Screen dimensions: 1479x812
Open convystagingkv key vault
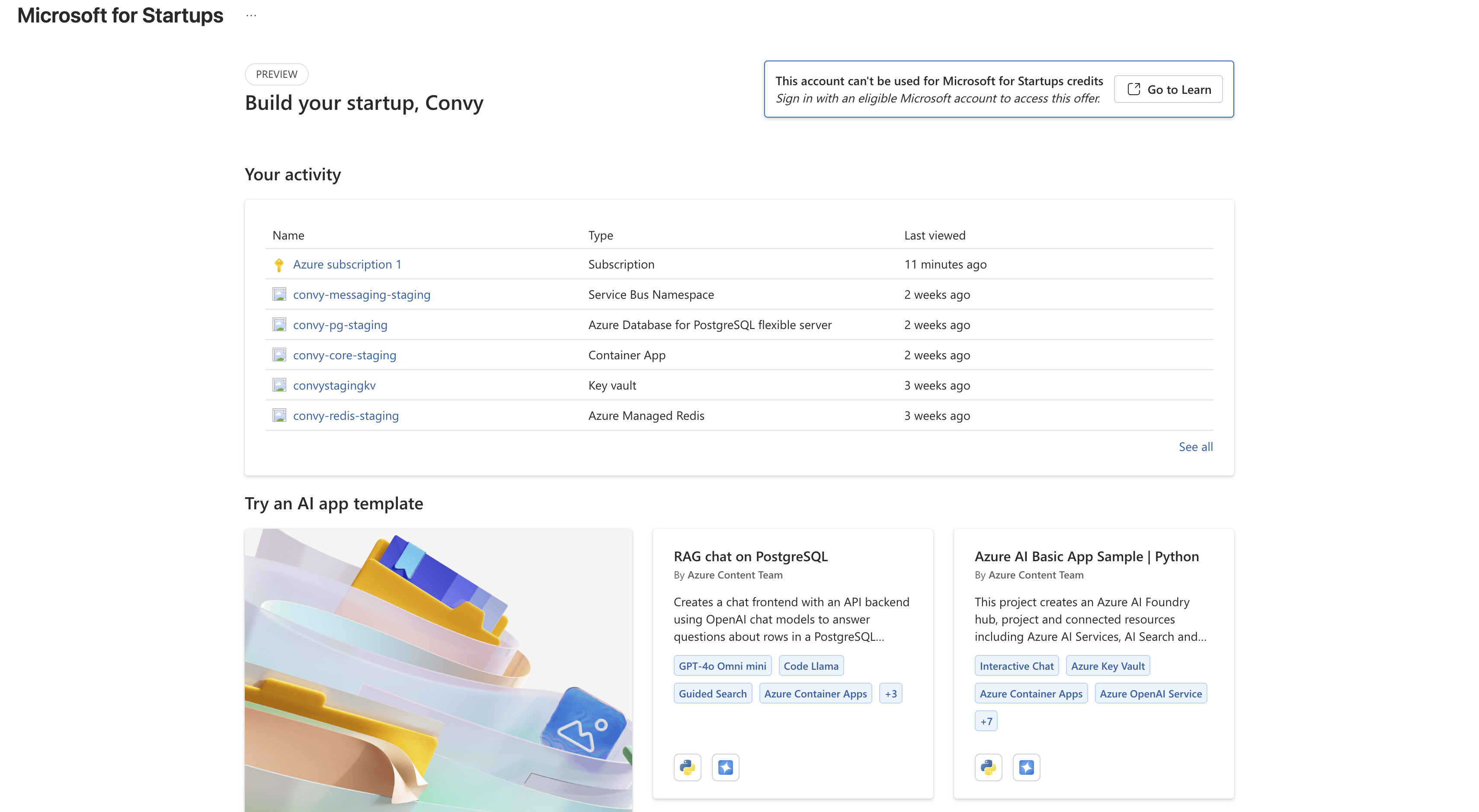pyautogui.click(x=334, y=385)
